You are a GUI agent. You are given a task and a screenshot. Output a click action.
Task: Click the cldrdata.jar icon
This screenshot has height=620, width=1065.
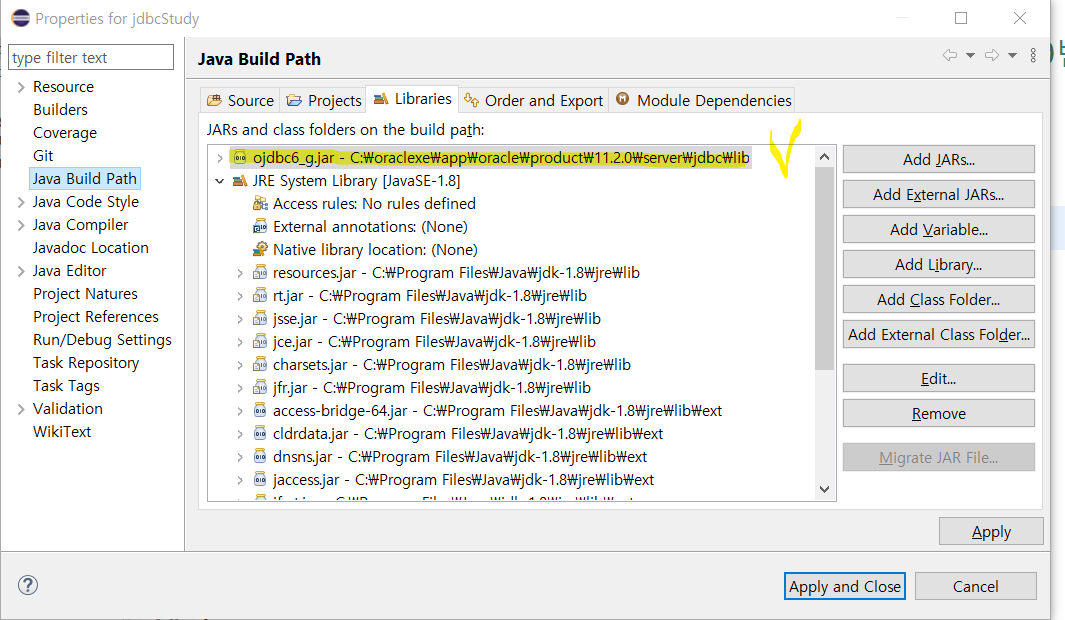point(260,433)
